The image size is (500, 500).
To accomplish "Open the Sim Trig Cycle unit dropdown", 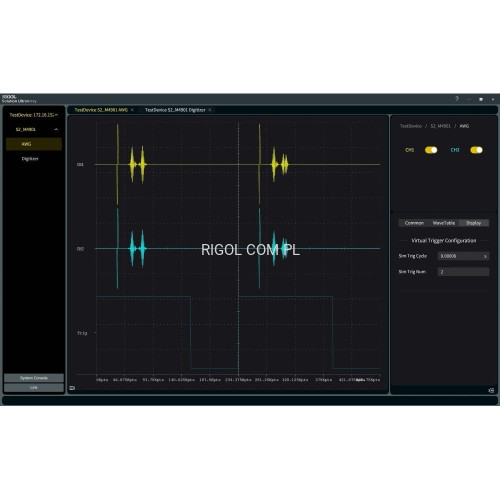I will (485, 256).
